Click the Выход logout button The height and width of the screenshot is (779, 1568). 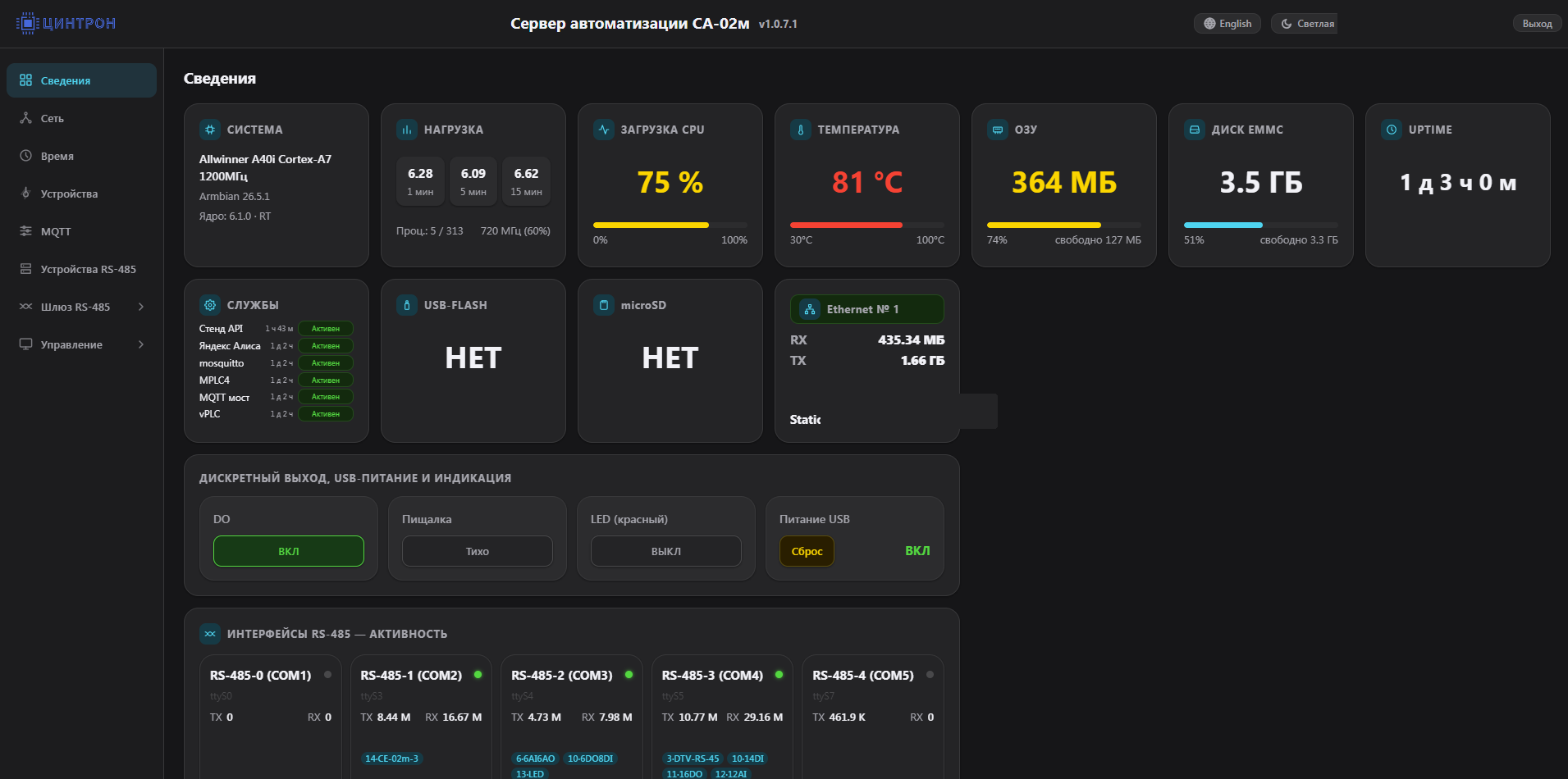click(1537, 24)
